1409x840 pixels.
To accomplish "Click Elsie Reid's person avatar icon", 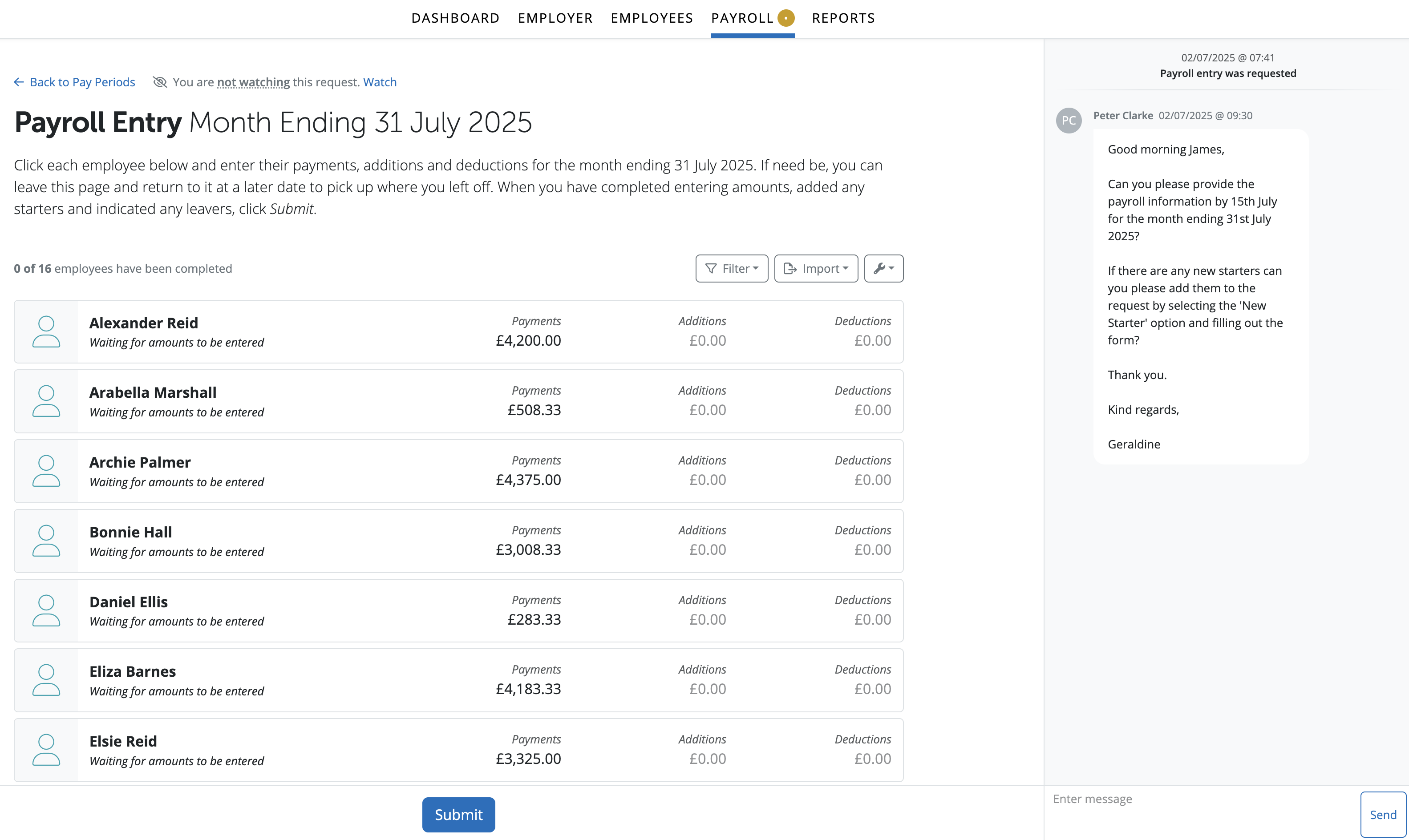I will tap(46, 750).
